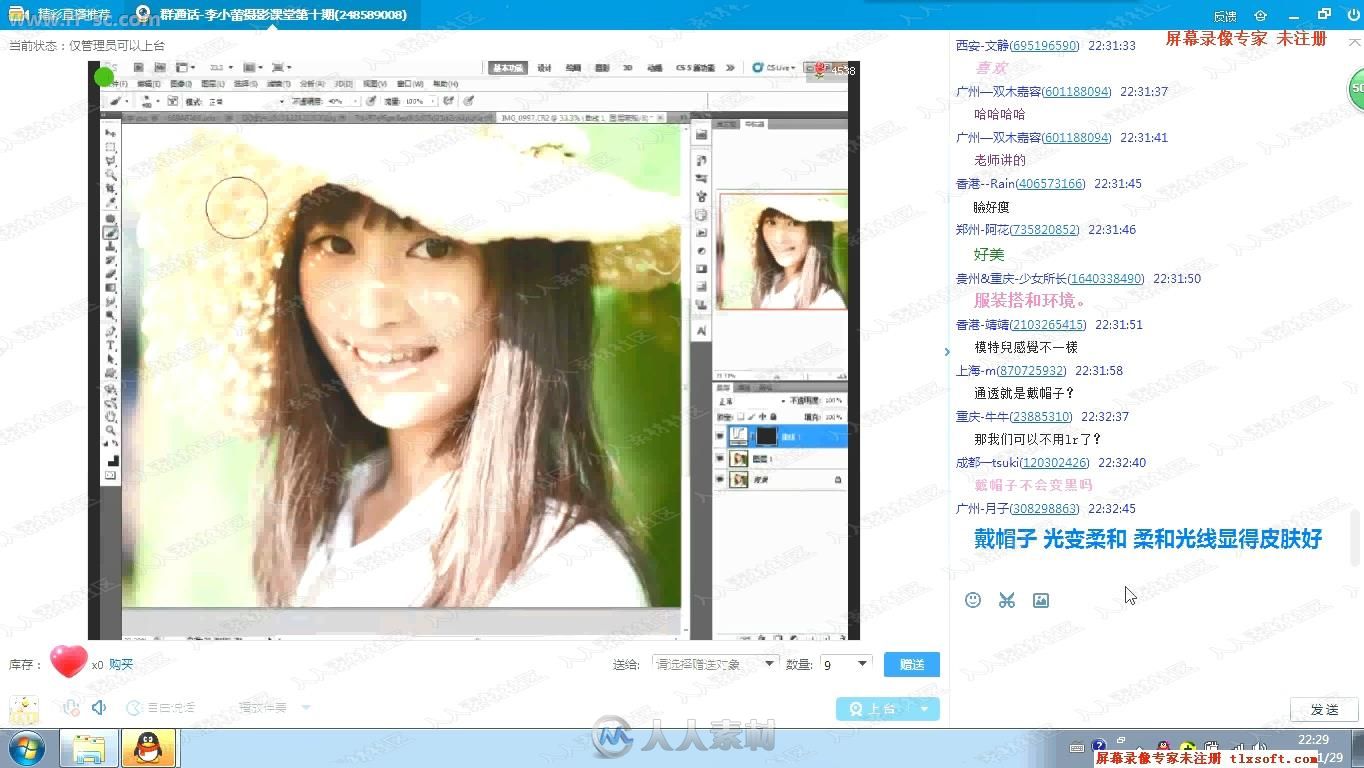Click the 上台 button

pos(874,709)
